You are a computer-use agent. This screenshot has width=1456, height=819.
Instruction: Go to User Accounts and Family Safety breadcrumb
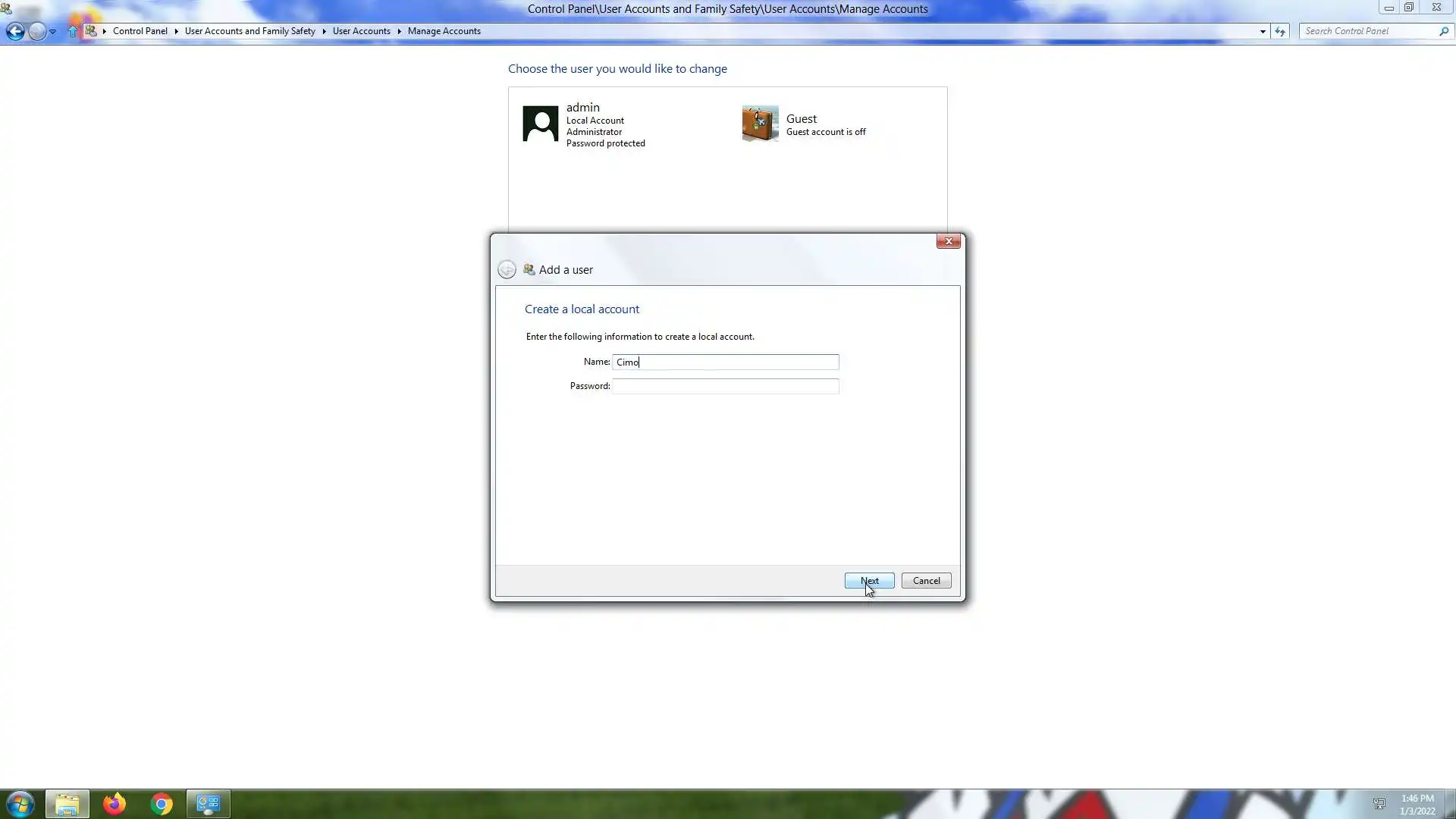pos(249,31)
